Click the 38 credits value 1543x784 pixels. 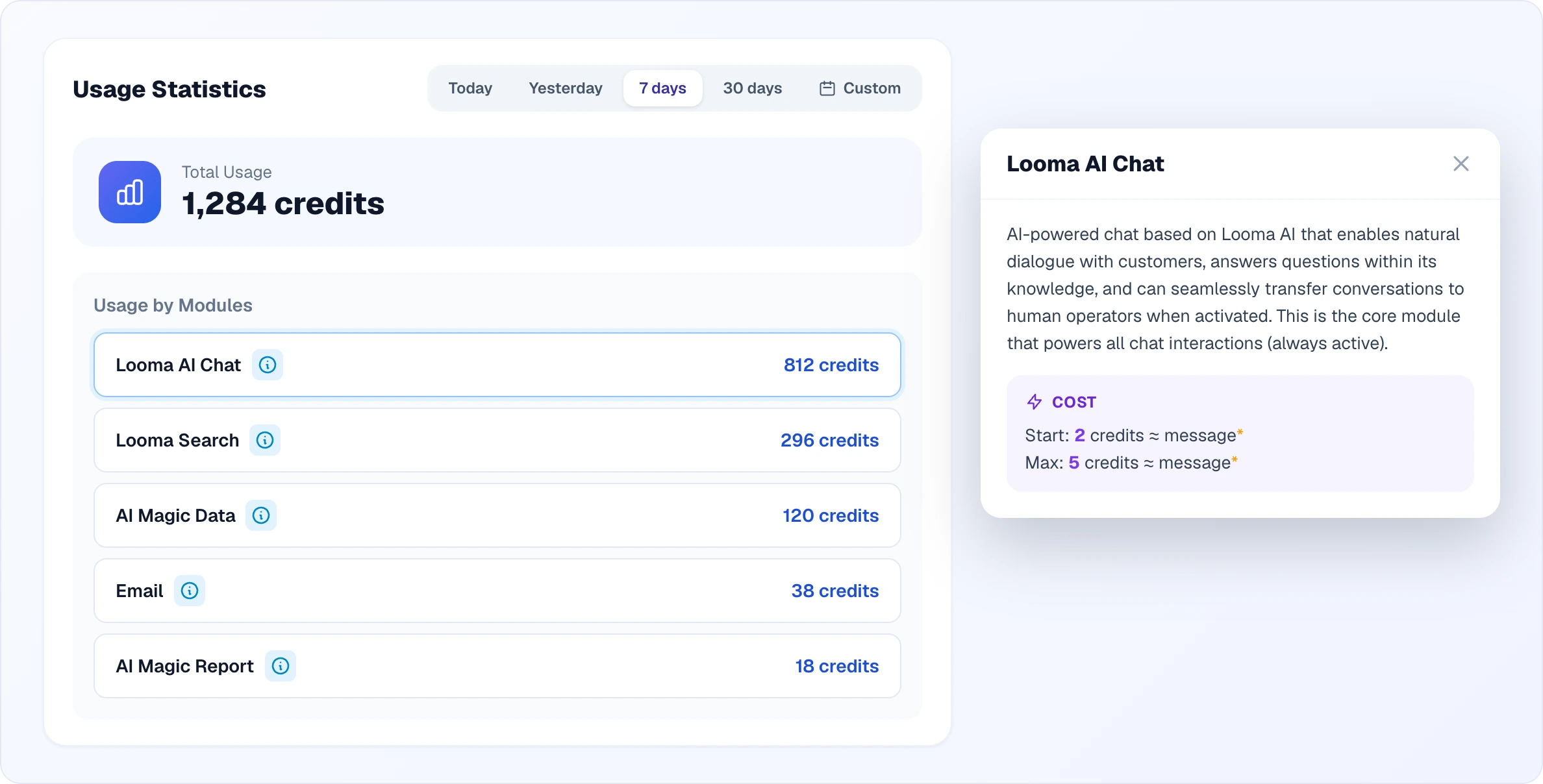tap(835, 591)
